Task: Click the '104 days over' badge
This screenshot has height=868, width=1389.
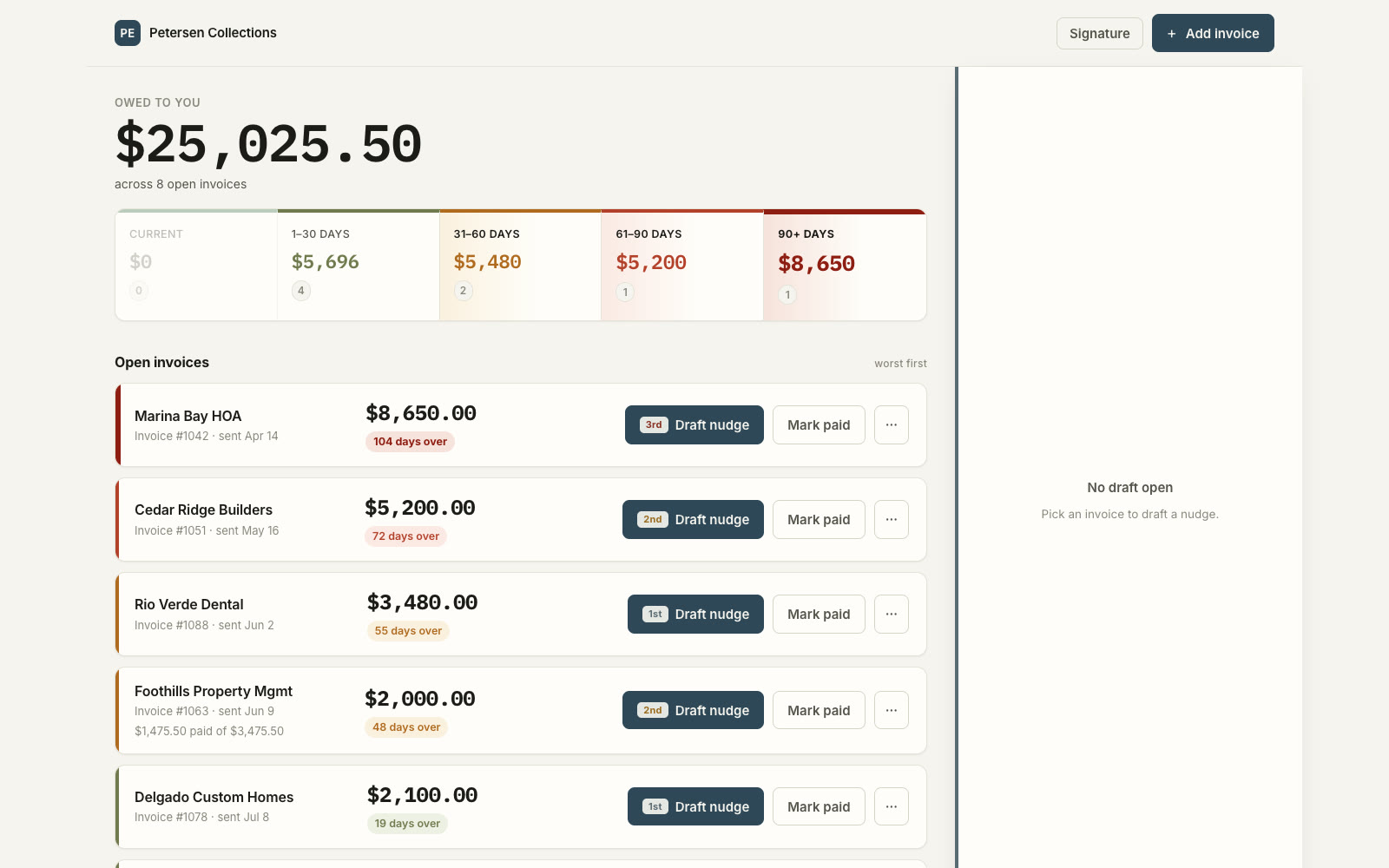Action: click(x=410, y=442)
